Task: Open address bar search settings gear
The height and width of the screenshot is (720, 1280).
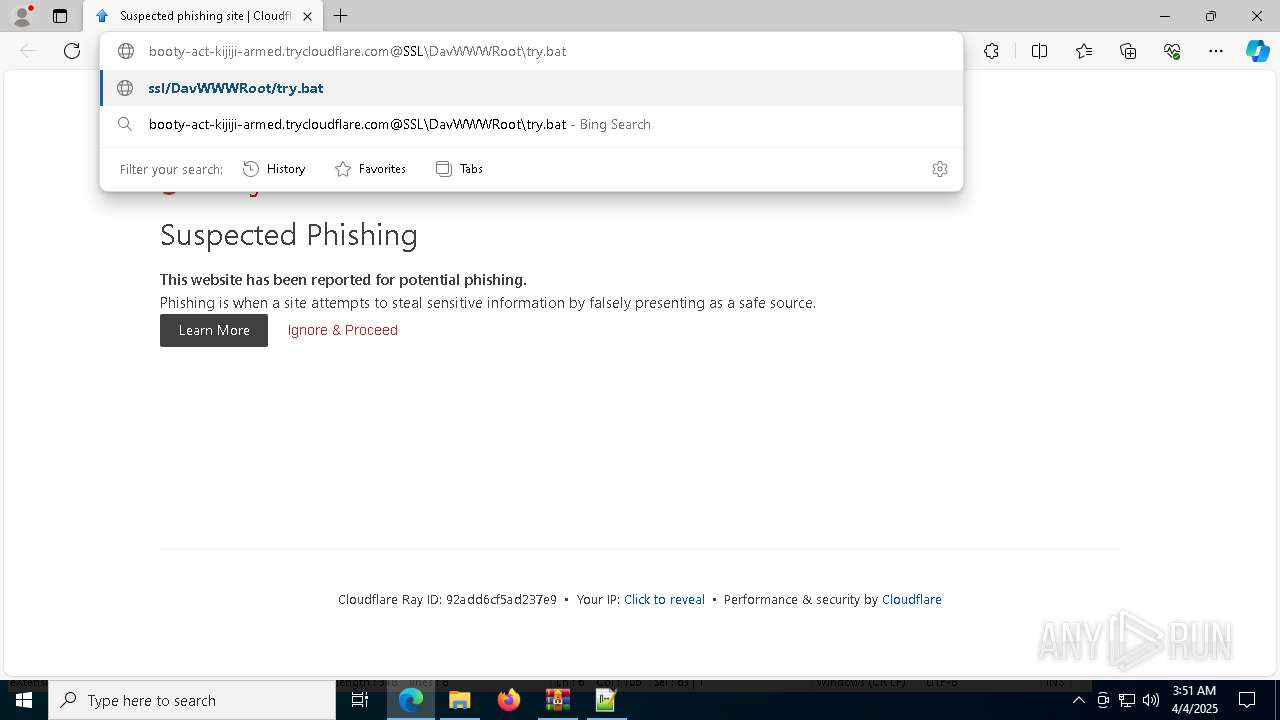Action: tap(939, 169)
